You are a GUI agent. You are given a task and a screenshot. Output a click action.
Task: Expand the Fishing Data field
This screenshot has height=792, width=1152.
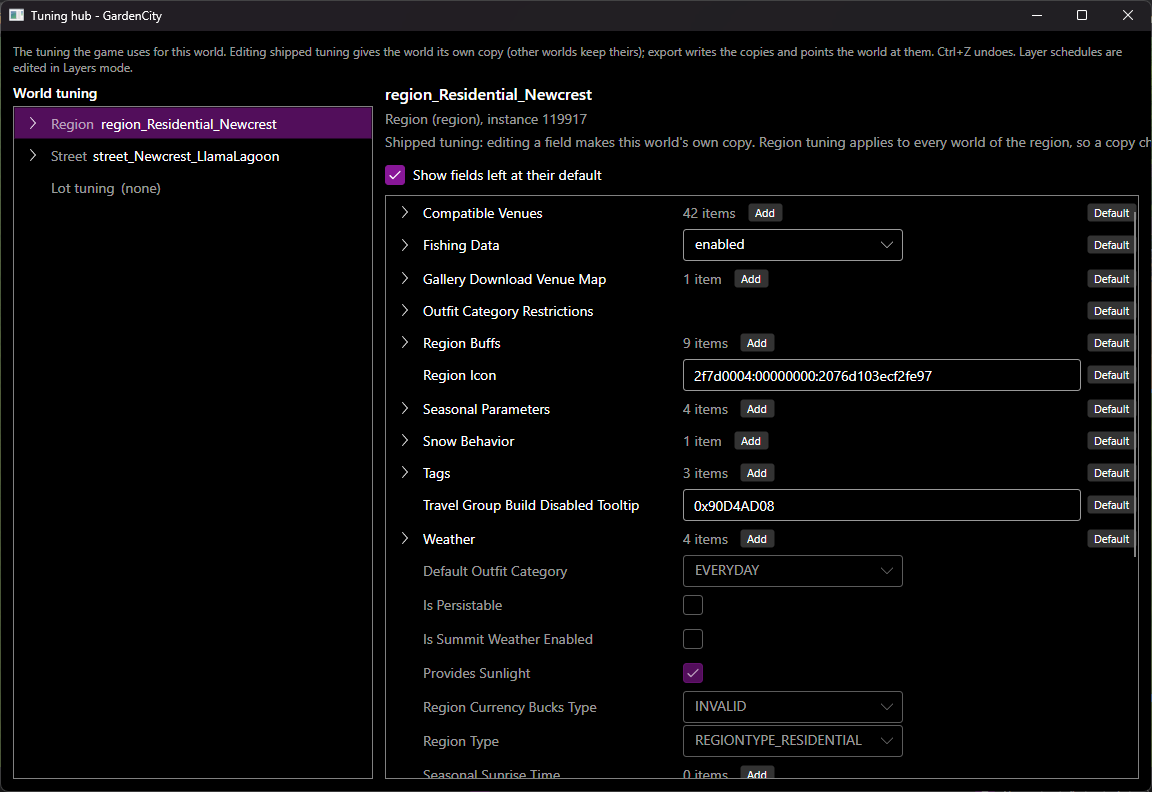point(405,245)
